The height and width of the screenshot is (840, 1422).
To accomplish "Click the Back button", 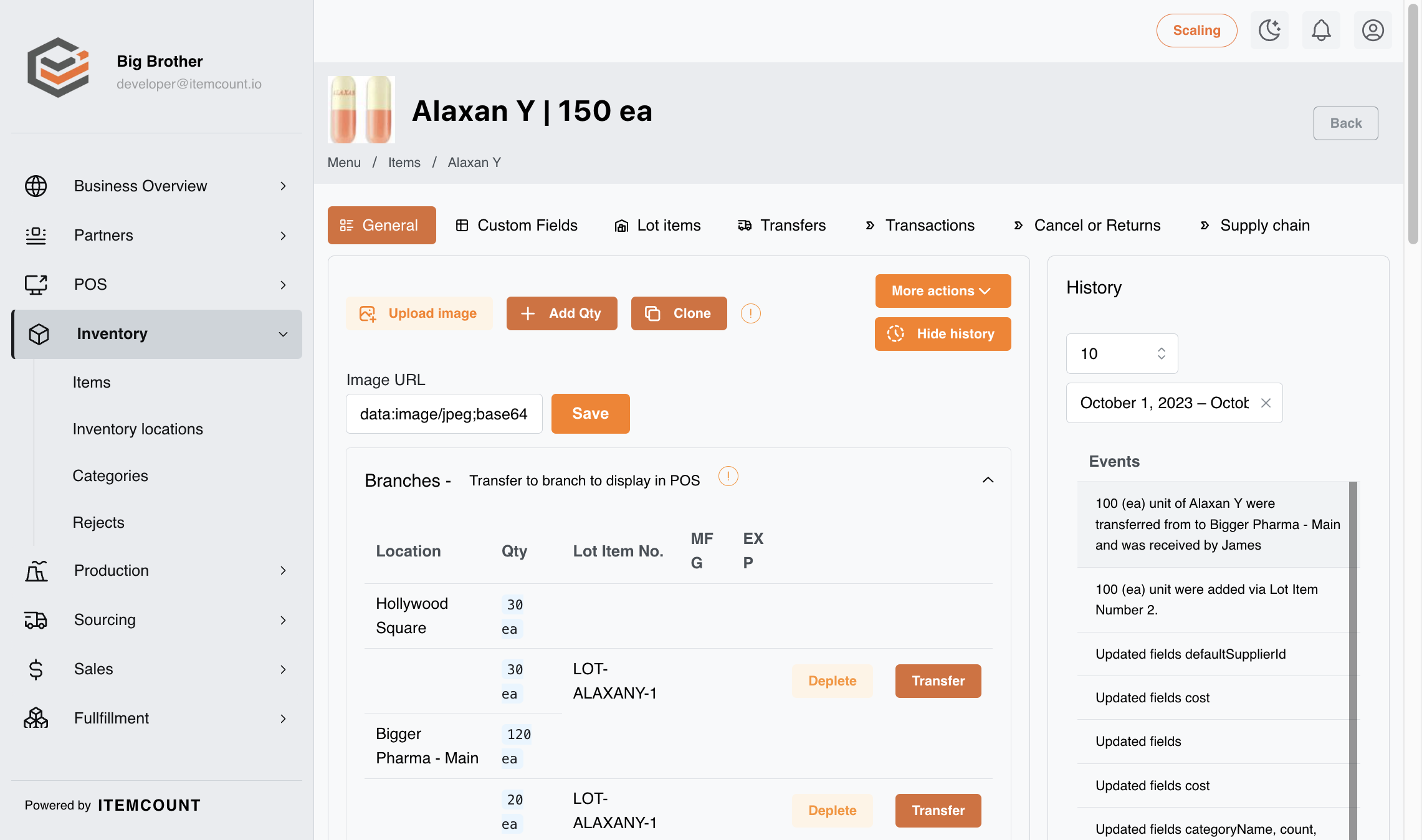I will tap(1345, 123).
